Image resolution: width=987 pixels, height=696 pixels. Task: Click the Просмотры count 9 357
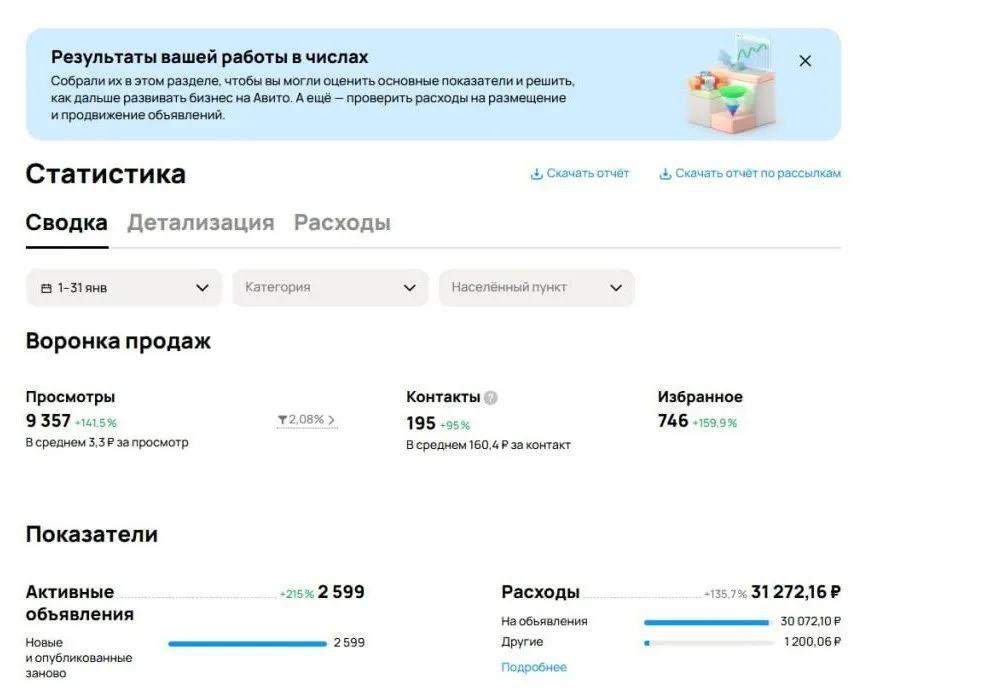pyautogui.click(x=48, y=420)
